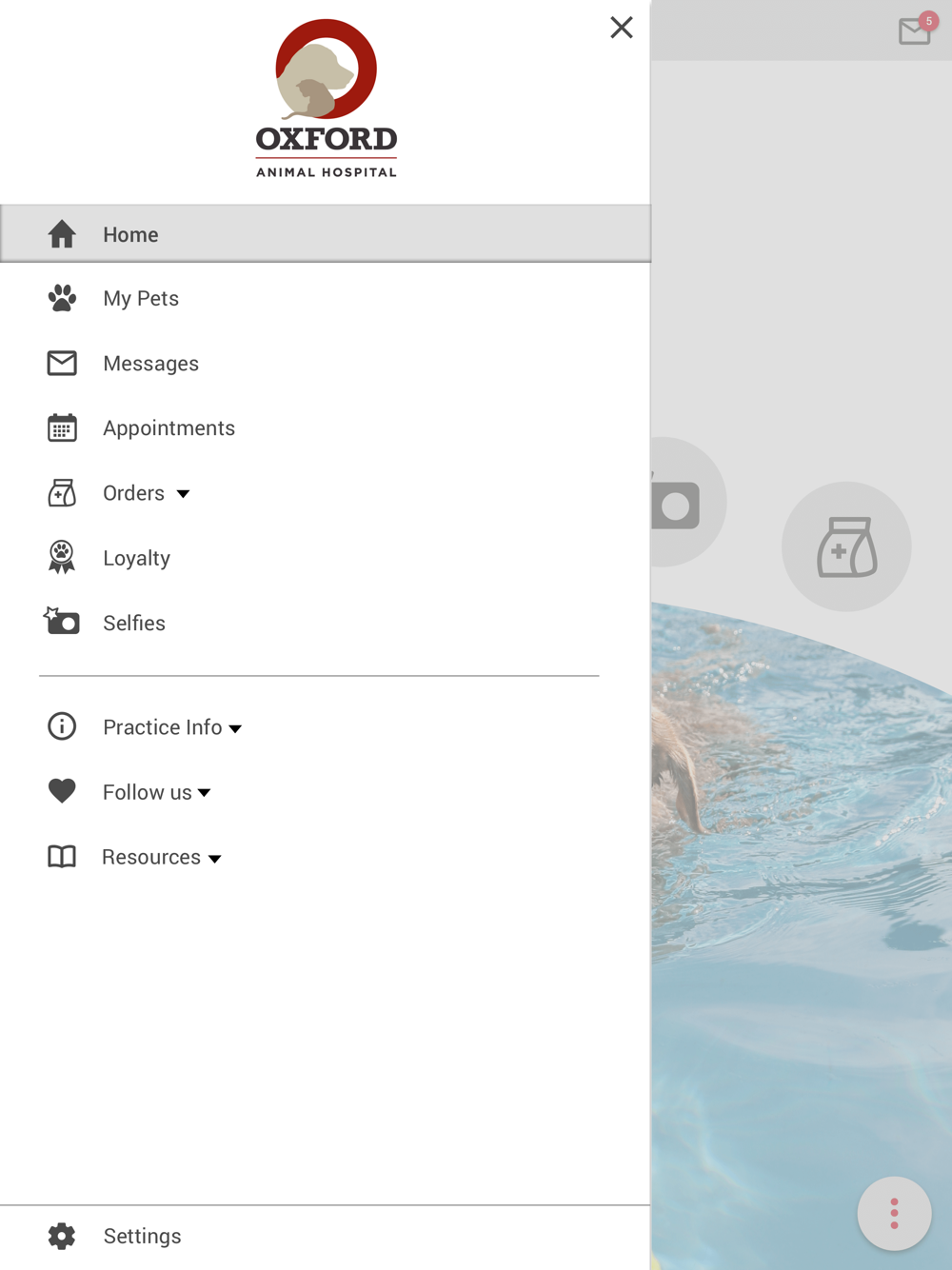Screen dimensions: 952x1270
Task: Open the three-dot floating action button
Action: [894, 1214]
